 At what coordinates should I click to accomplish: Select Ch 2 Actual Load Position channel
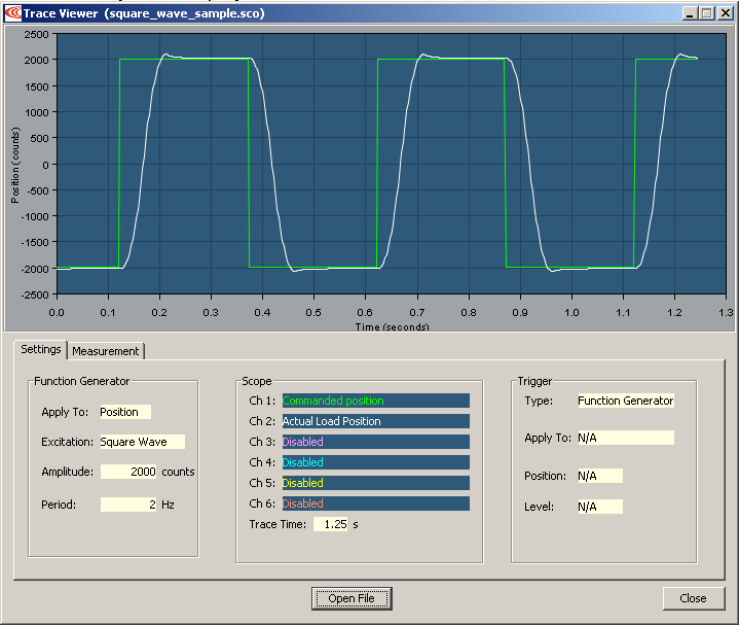(376, 421)
